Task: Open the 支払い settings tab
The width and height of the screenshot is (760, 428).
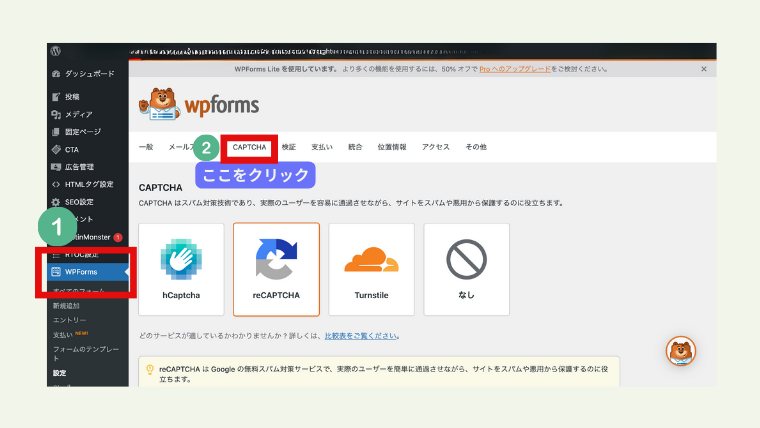Action: coord(321,147)
